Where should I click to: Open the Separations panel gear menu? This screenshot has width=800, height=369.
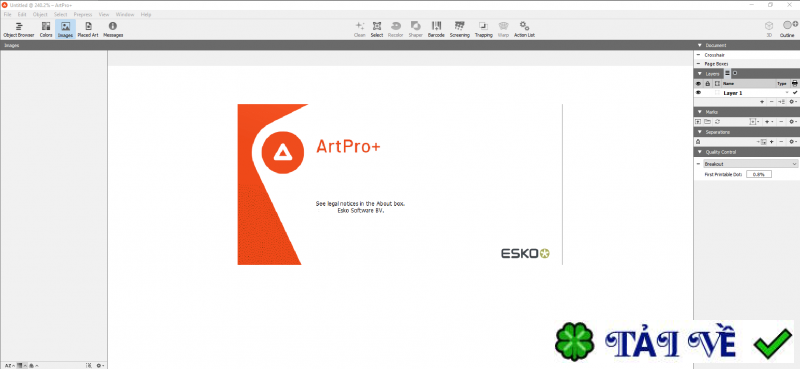click(792, 141)
